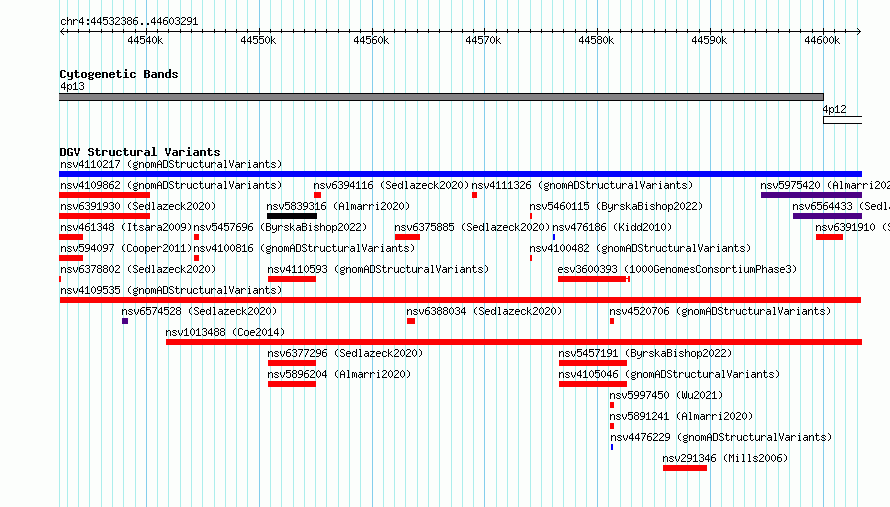Open the nsv5457696 ByrskaBishop2022 variant label
The image size is (890, 507).
click(280, 227)
